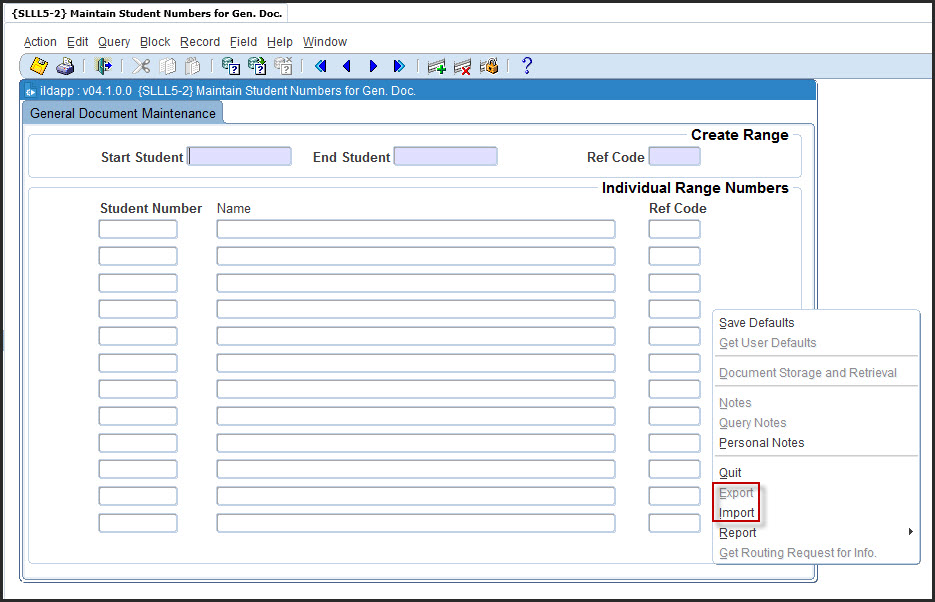Expand the Report submenu arrow
Viewport: 935px width, 602px height.
pos(911,532)
